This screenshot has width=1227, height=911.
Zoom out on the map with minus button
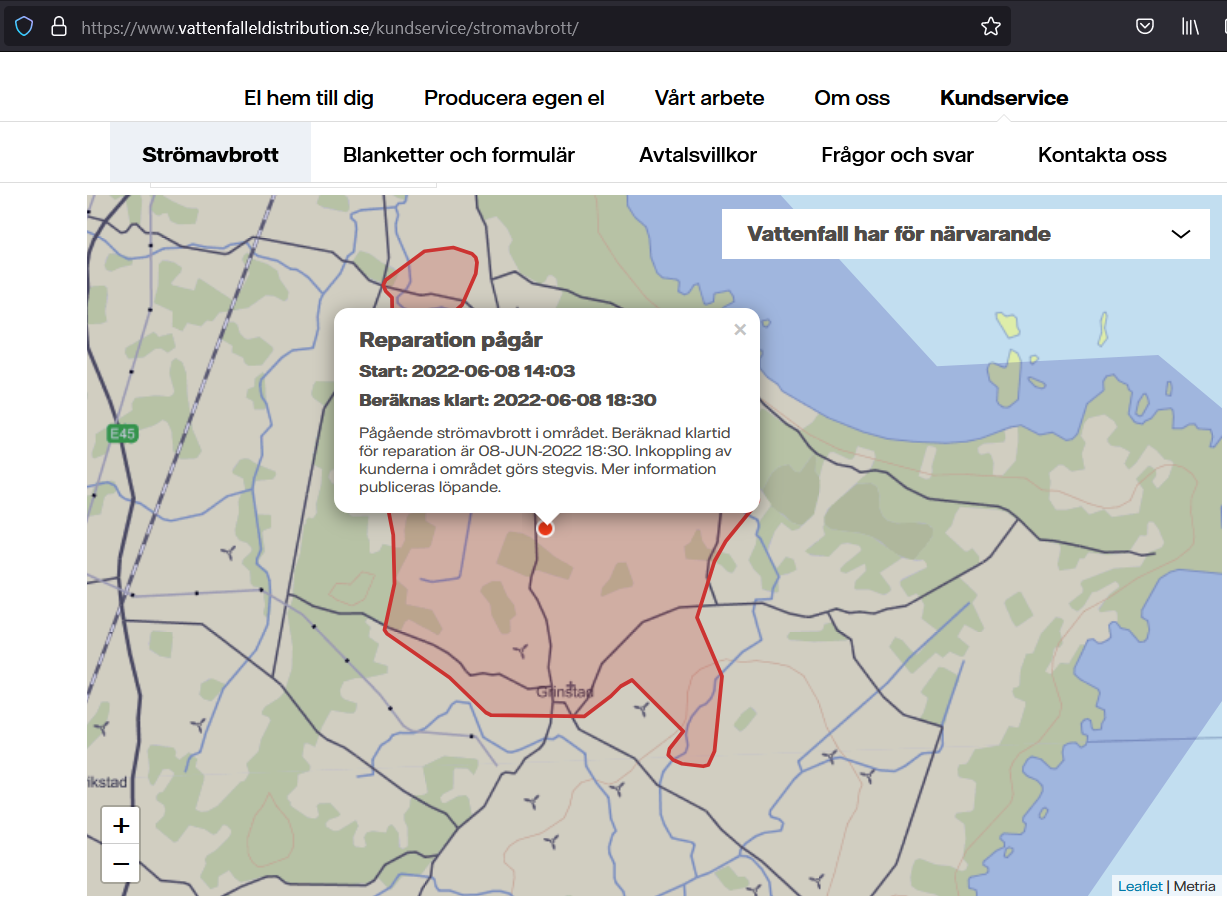point(121,864)
